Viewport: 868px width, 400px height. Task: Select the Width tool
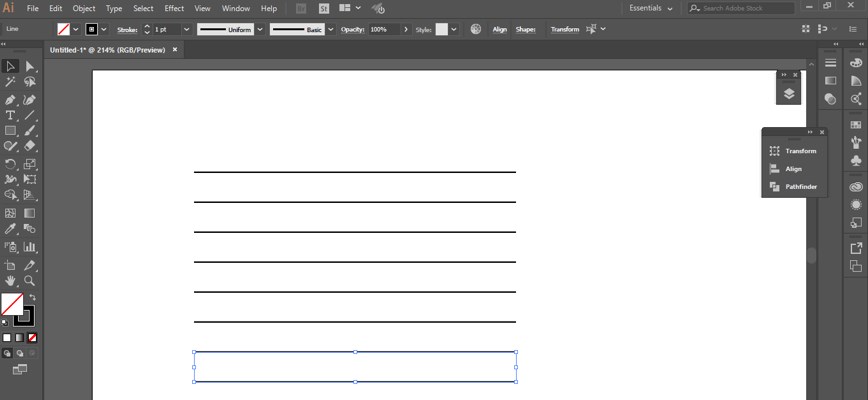pos(11,179)
